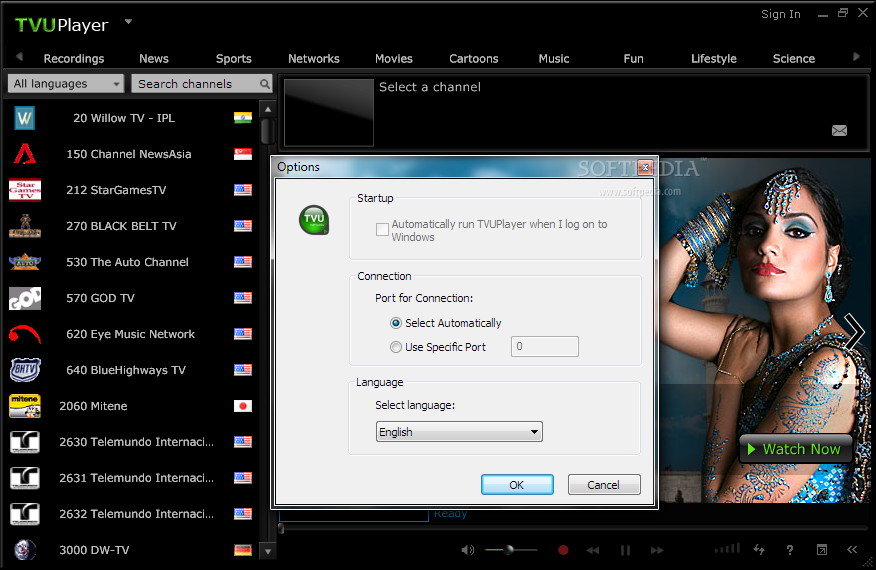The width and height of the screenshot is (876, 570).
Task: Click the signal strength bars icon
Action: click(727, 548)
